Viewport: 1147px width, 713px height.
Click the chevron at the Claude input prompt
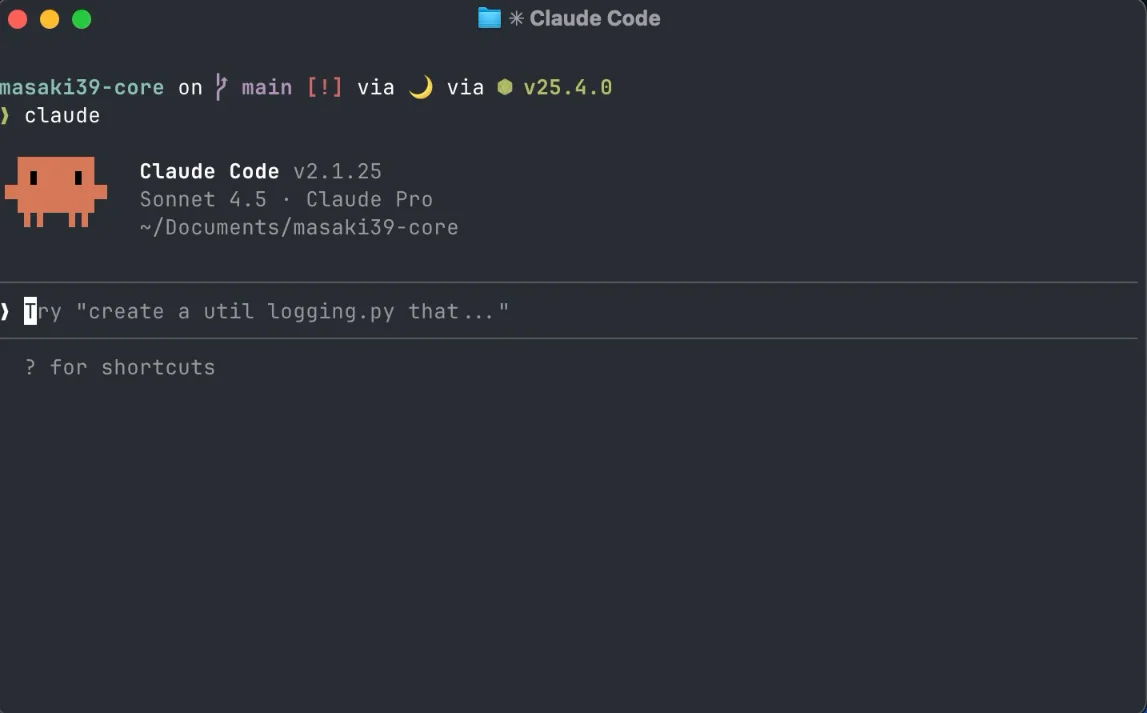(6, 312)
